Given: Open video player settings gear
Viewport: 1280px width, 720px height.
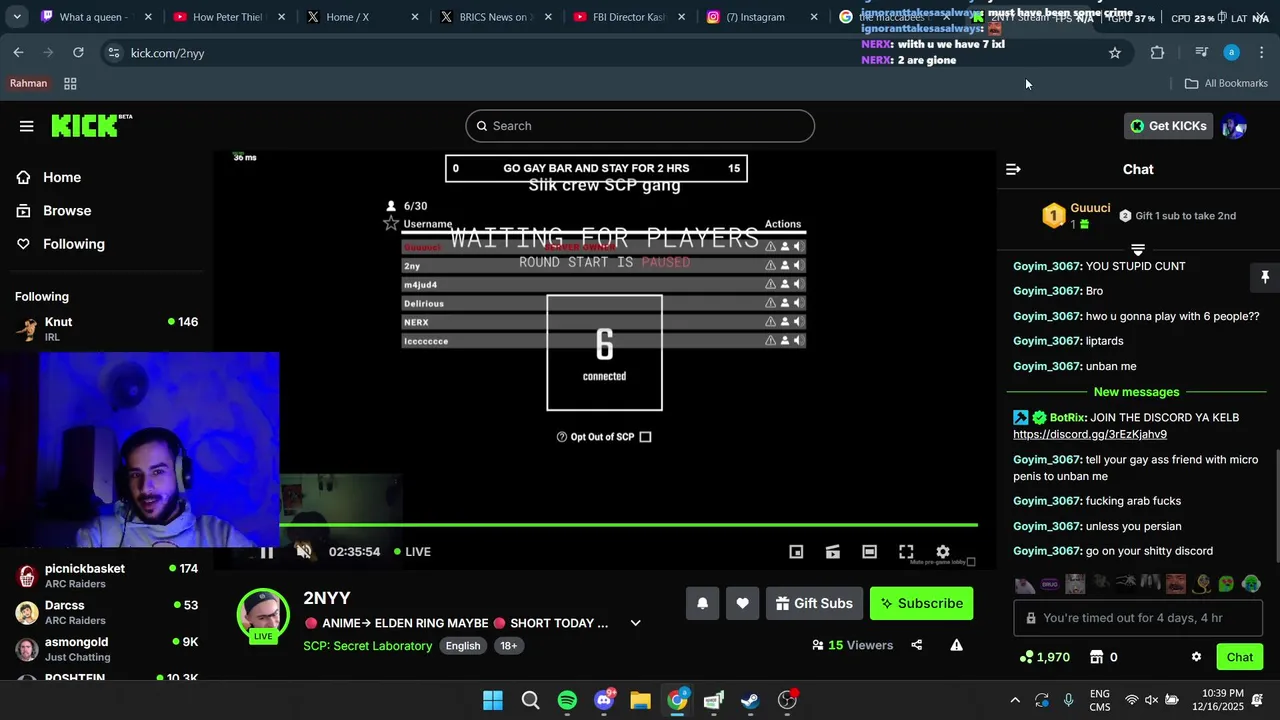Looking at the screenshot, I should (943, 552).
